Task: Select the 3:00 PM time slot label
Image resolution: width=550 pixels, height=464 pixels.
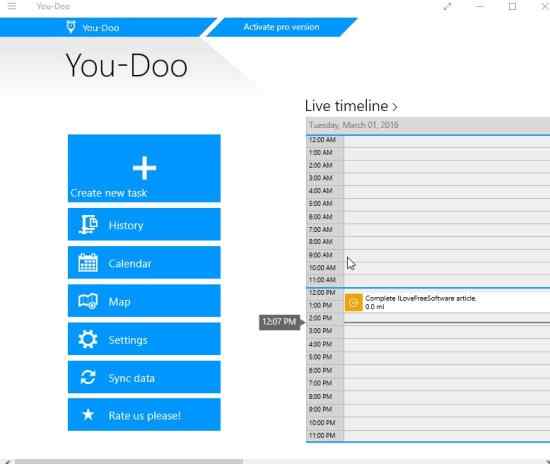Action: (320, 331)
